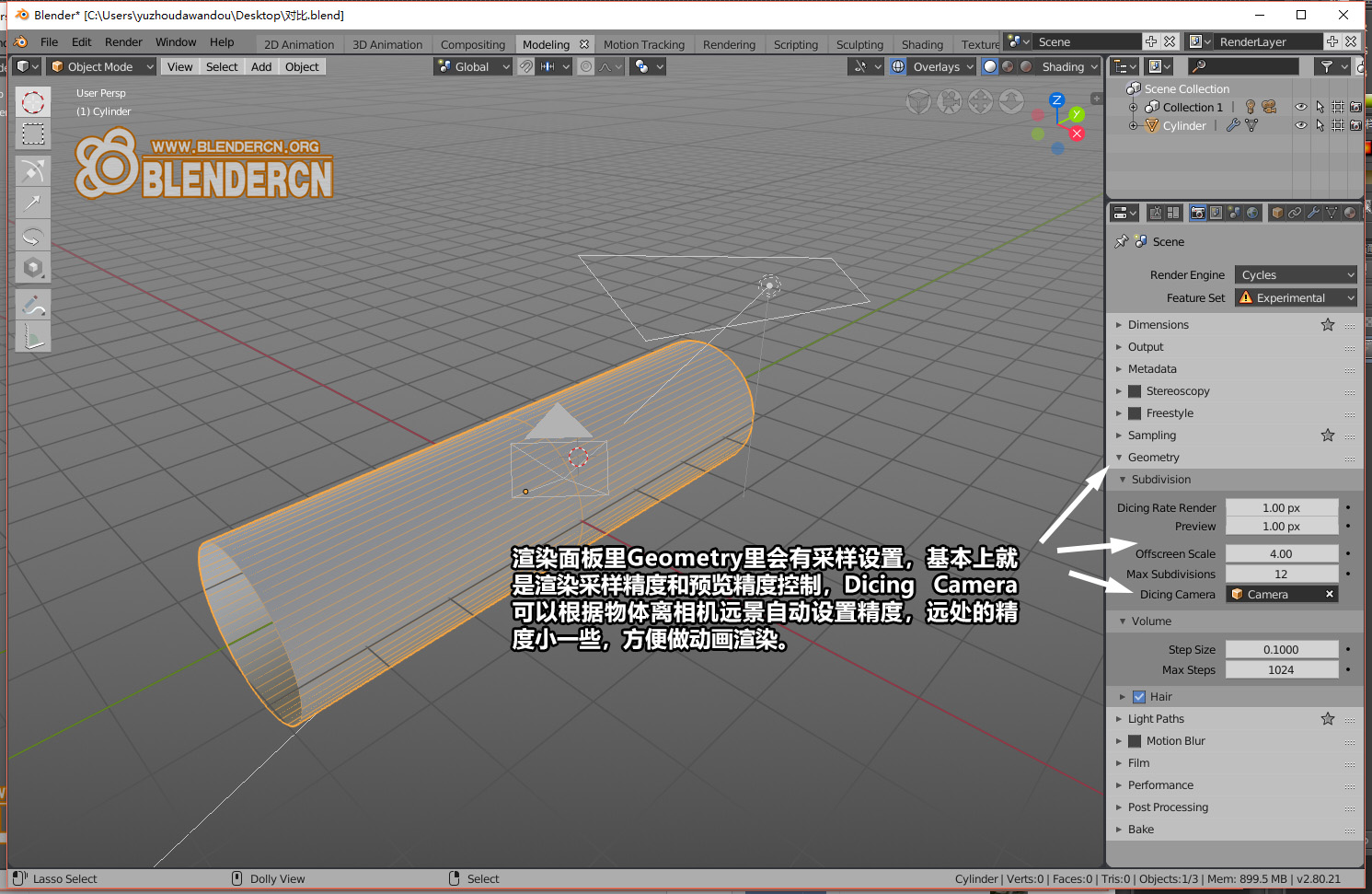Switch to the Sculpting workspace tab
The width and height of the screenshot is (1372, 894).
859,44
